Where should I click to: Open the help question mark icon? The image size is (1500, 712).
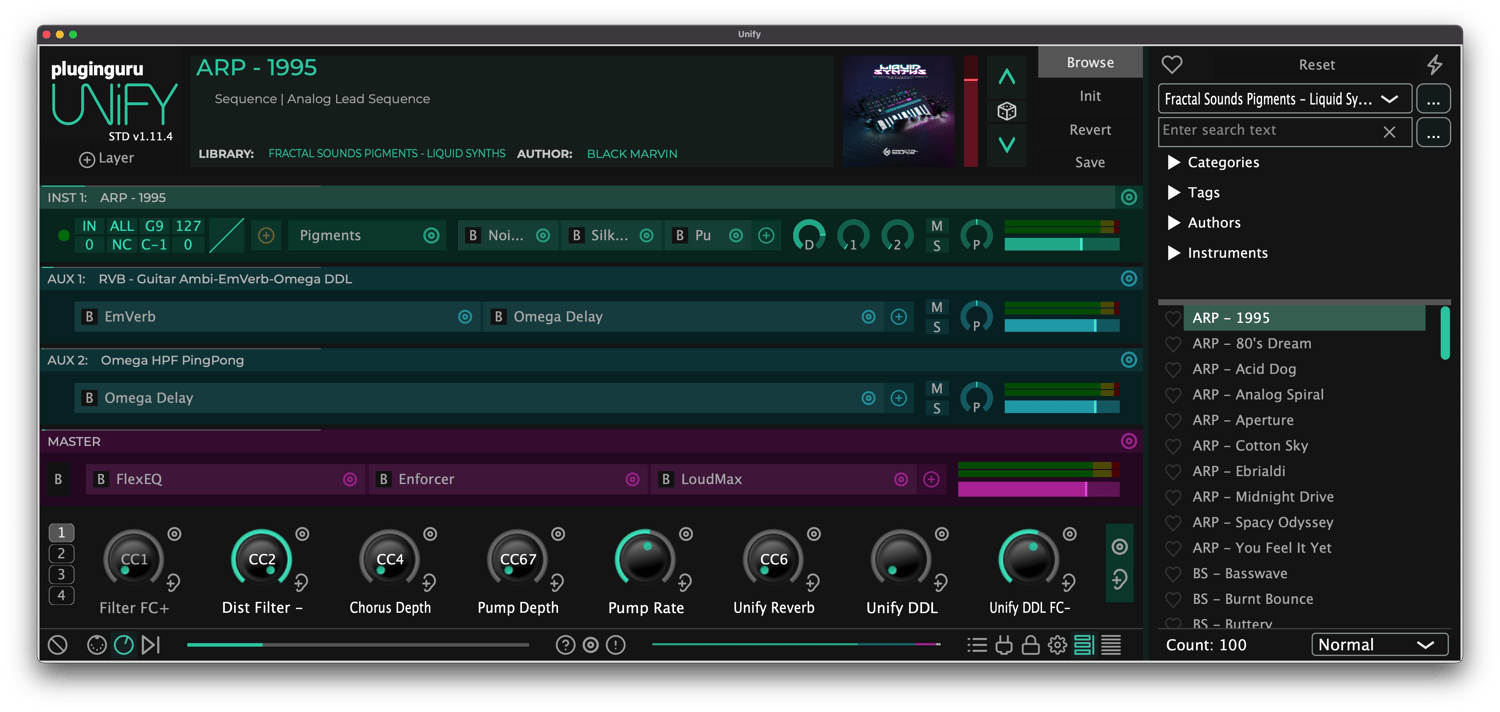[x=565, y=645]
